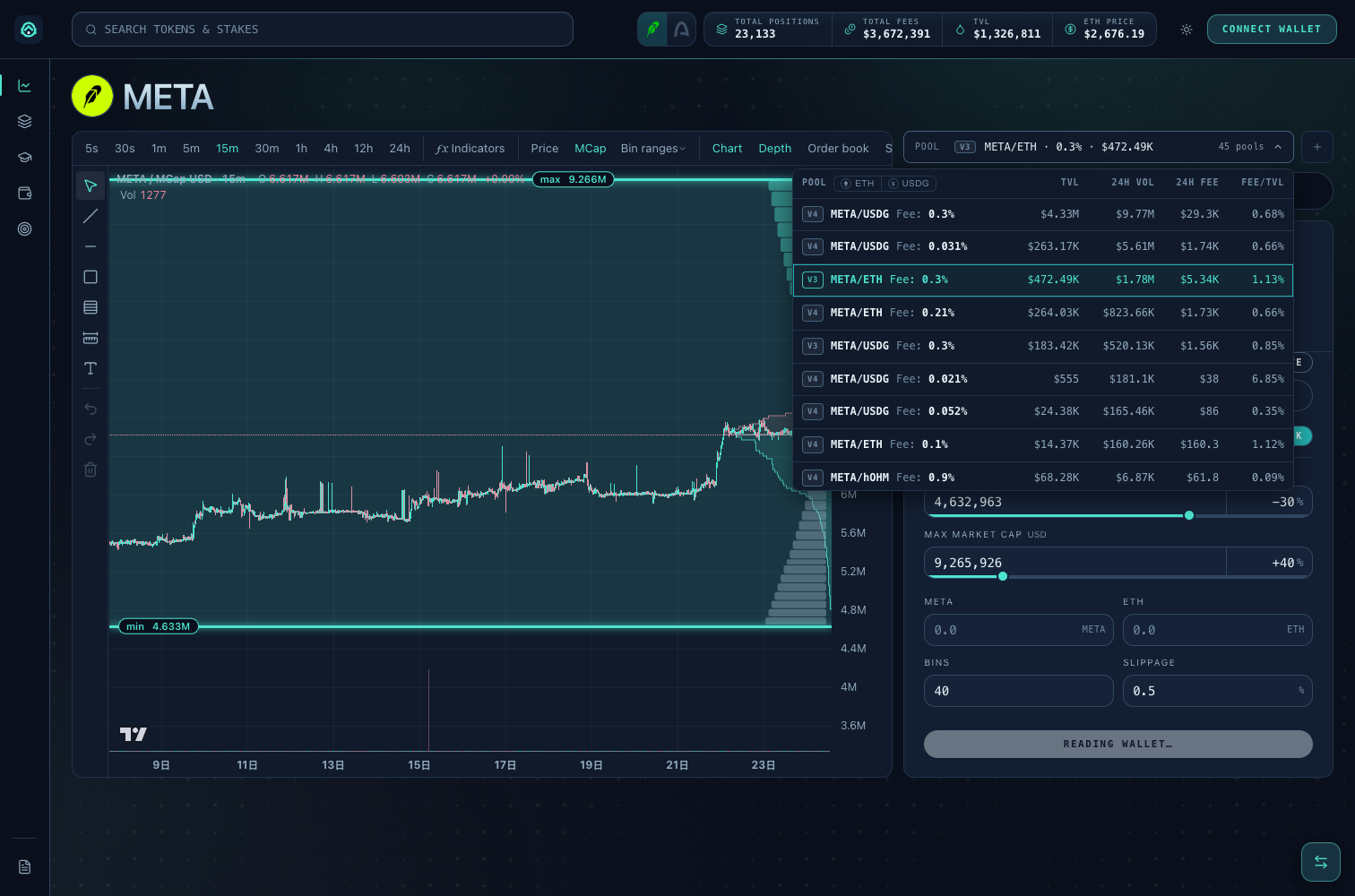This screenshot has width=1355, height=896.
Task: Click the Bins input showing 40
Action: point(1019,691)
